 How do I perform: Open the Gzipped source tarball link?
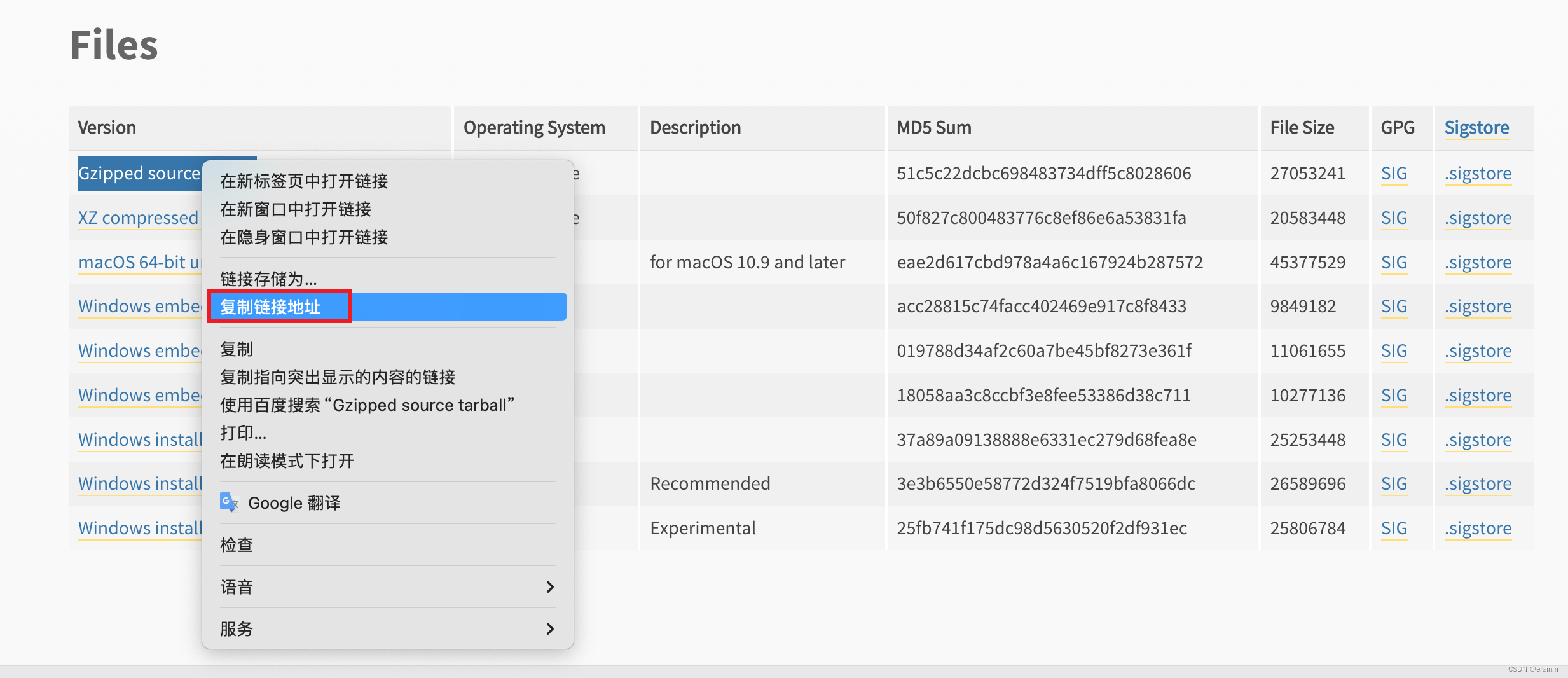[140, 173]
